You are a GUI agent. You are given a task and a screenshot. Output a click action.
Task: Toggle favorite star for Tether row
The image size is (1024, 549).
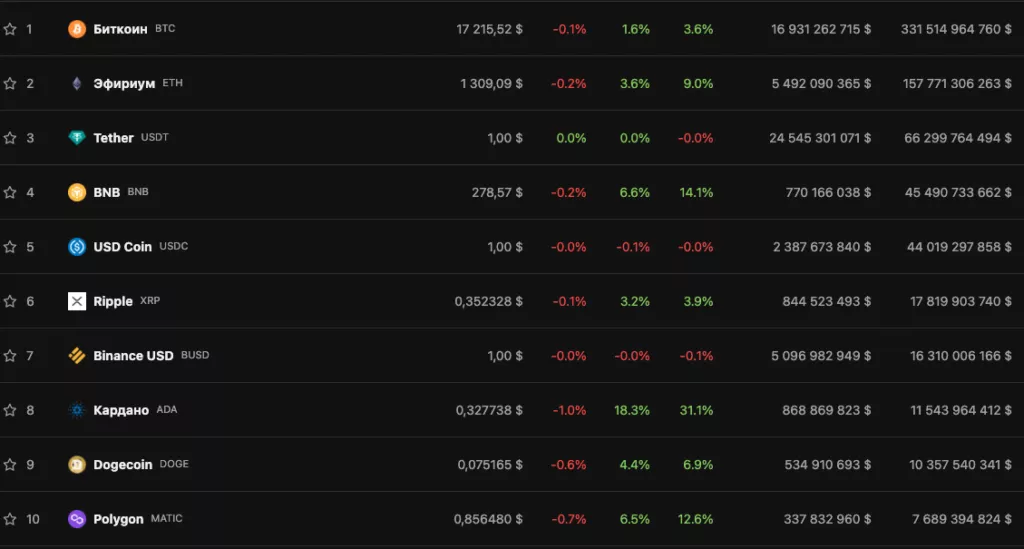10,138
